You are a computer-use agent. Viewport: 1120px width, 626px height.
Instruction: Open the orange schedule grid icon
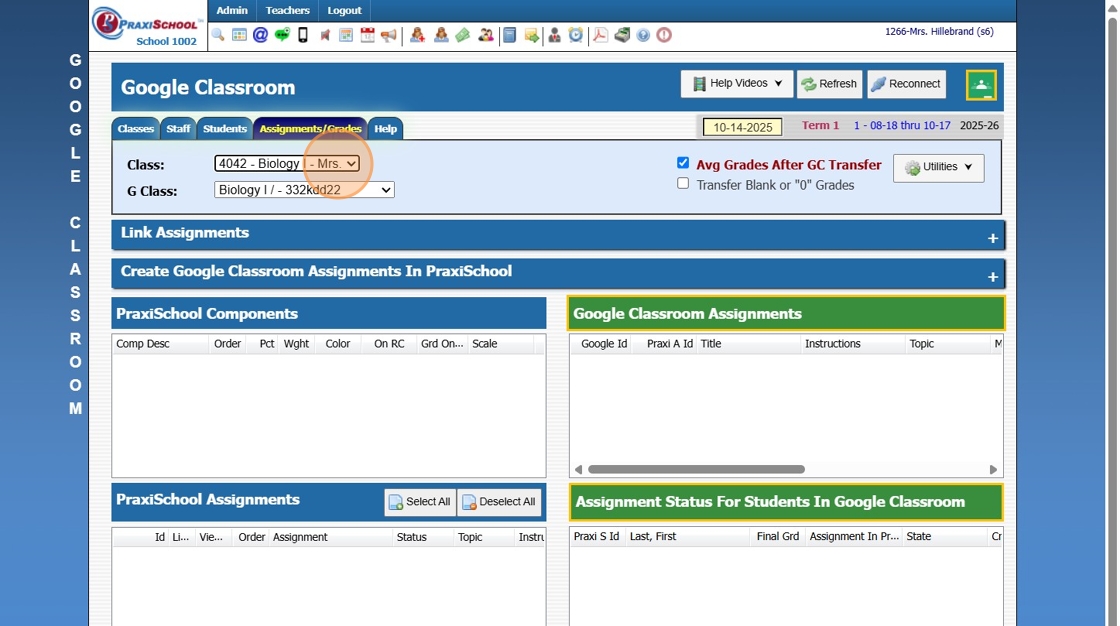(x=346, y=35)
